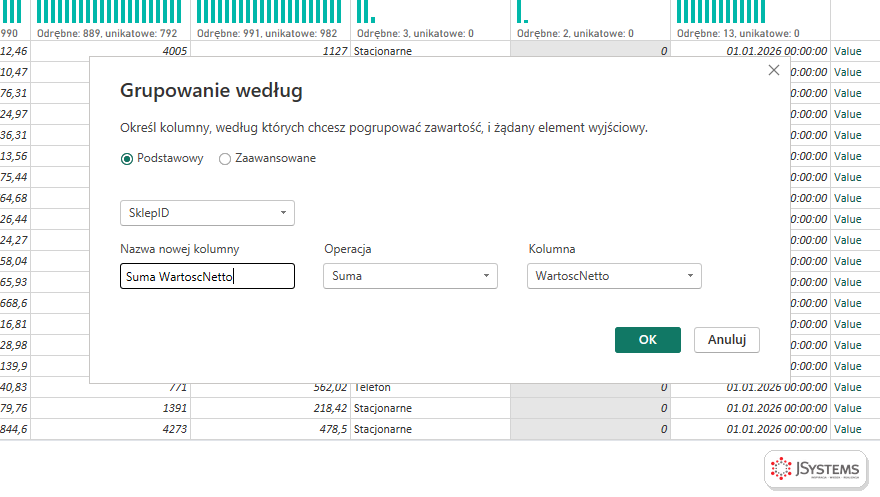Screen dimensions: 880x497
Task: Click the cell with value 139,9
Action: [15, 366]
